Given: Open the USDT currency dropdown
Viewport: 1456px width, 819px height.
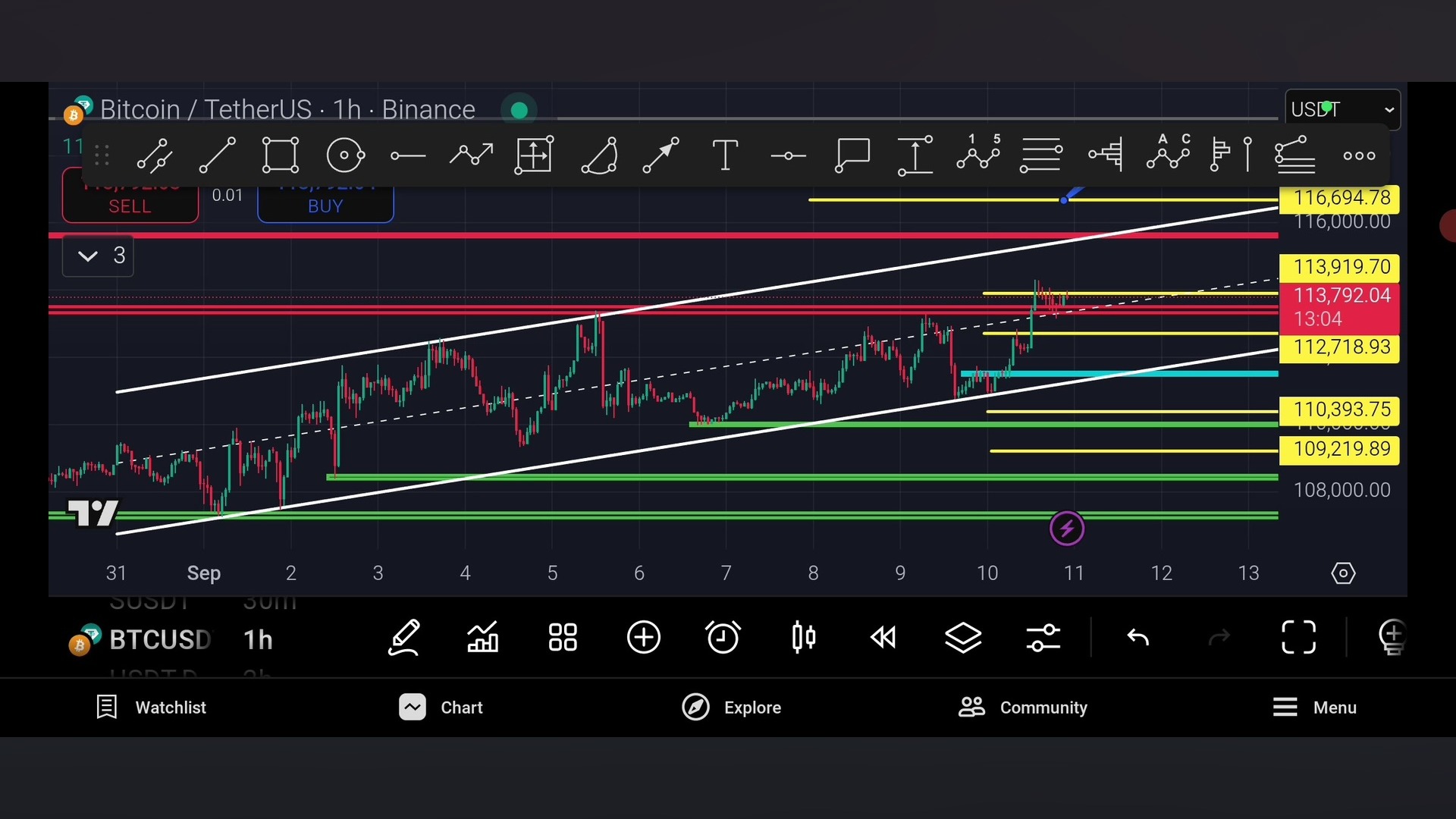Looking at the screenshot, I should click(1342, 109).
